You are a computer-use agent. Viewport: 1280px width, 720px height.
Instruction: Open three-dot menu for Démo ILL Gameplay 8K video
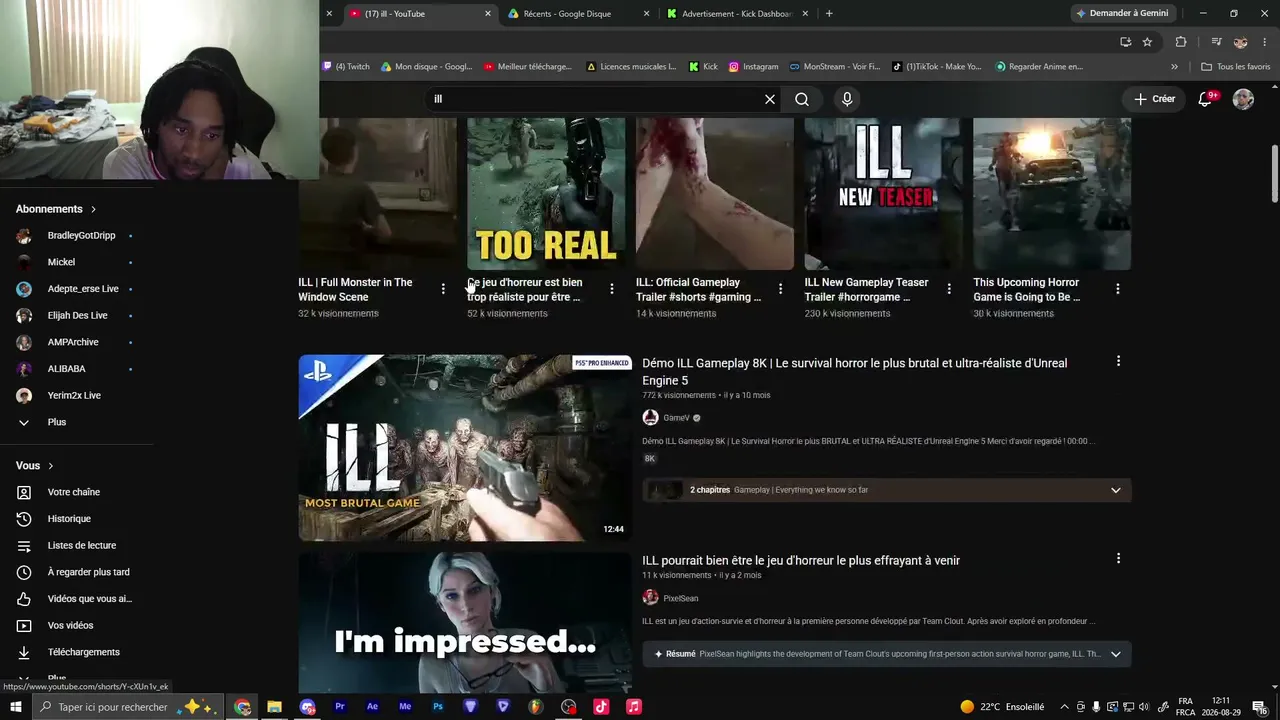click(1118, 361)
